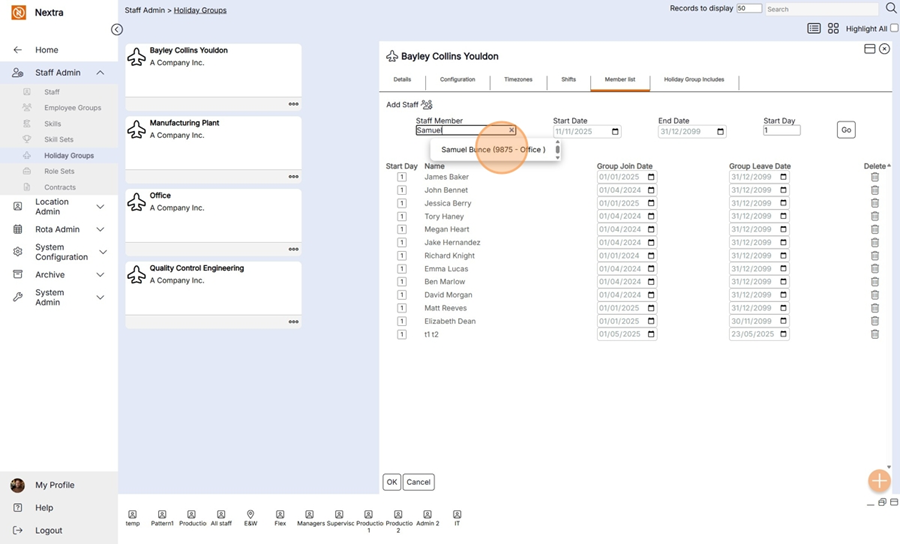
Task: Delete Megan Heart with trash icon
Action: (874, 229)
